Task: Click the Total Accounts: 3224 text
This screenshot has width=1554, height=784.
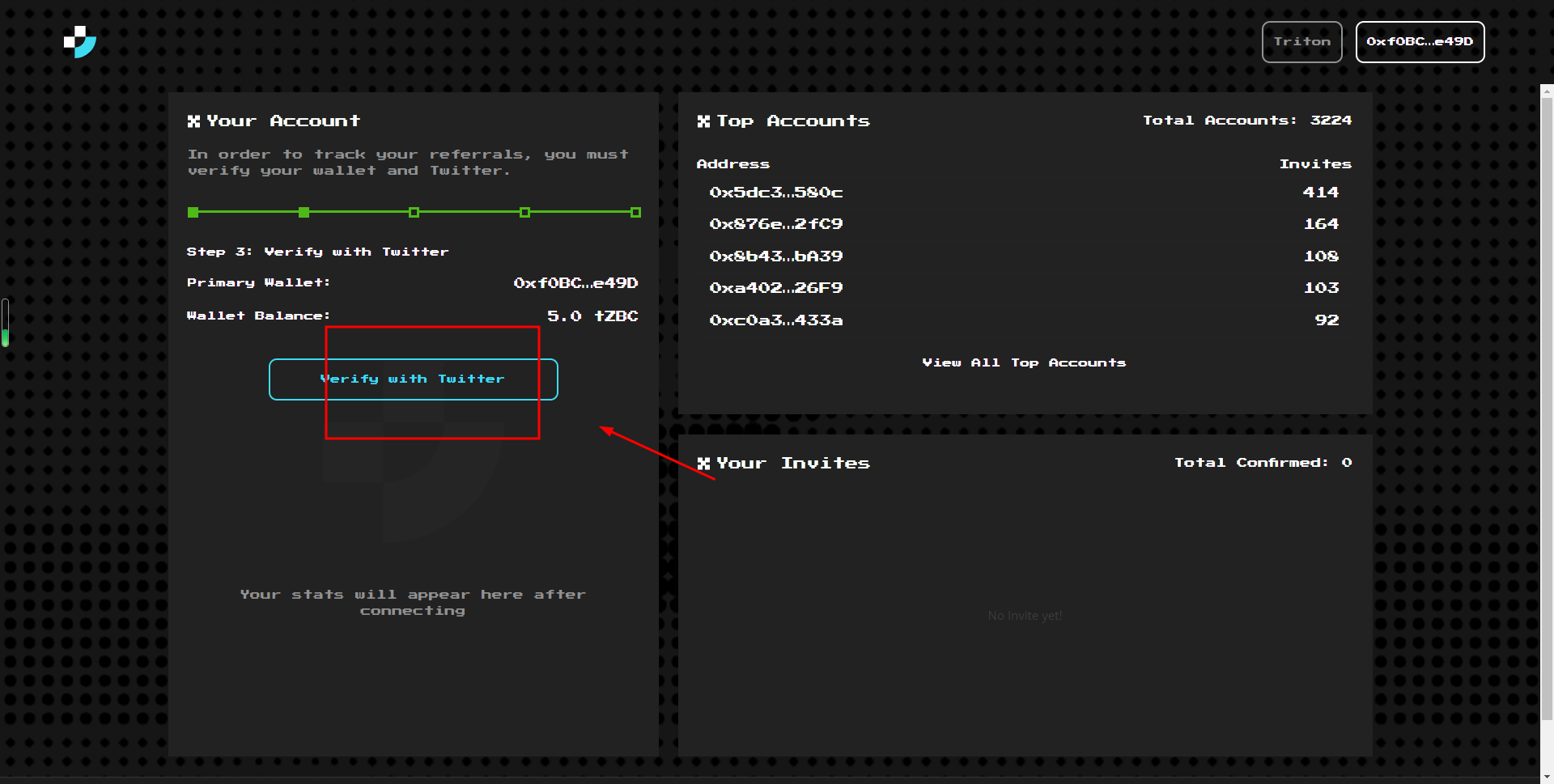Action: click(x=1246, y=121)
